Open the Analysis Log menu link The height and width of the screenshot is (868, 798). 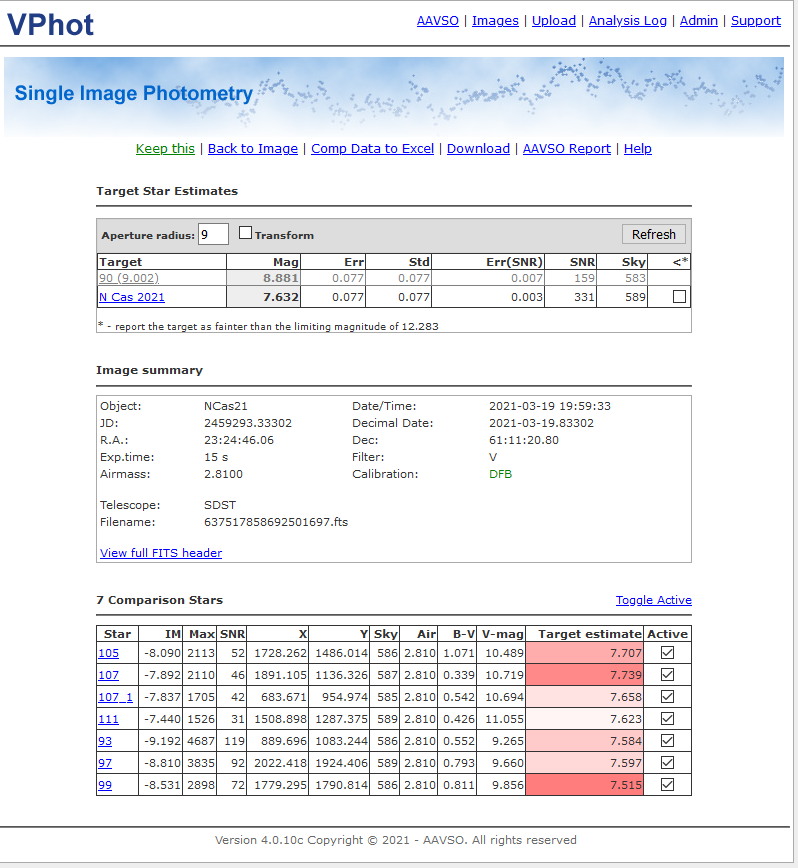tap(627, 20)
